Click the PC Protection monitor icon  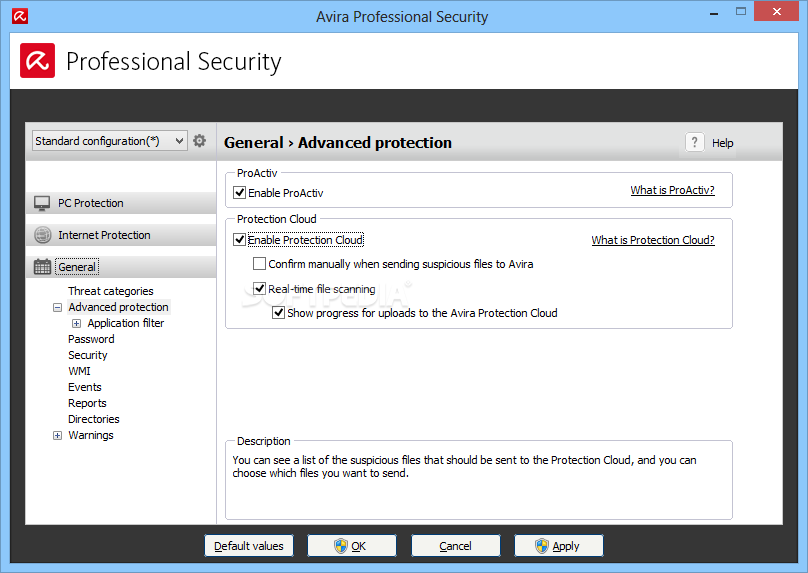[42, 203]
